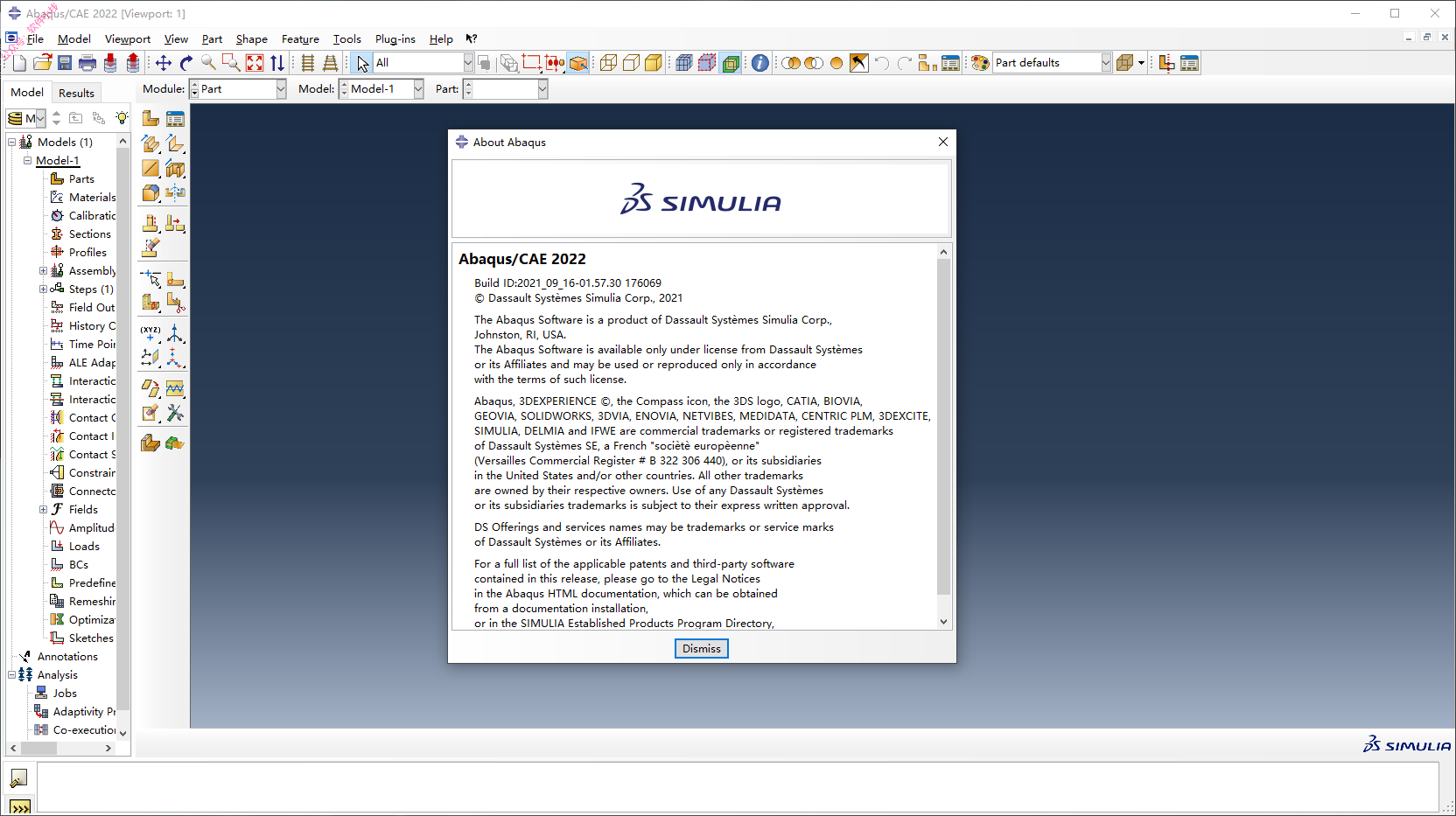Collapse the Models (1) tree node

[11, 143]
